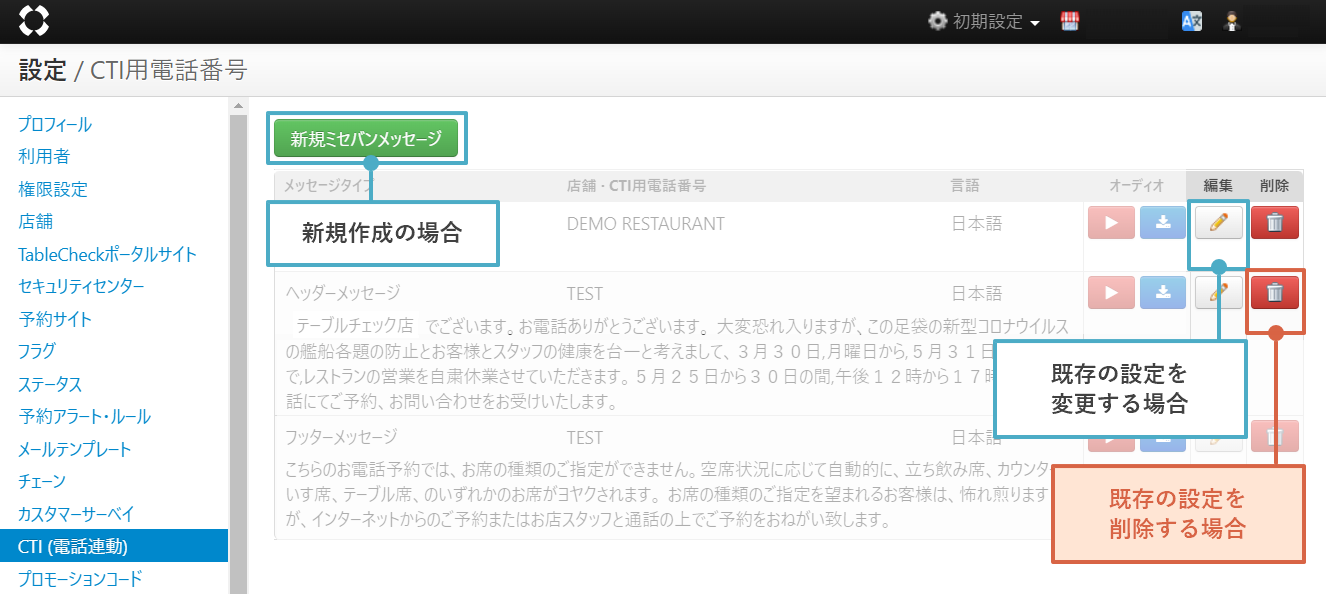Click the TableCheck logo icon
The width and height of the screenshot is (1326, 594).
pyautogui.click(x=33, y=21)
